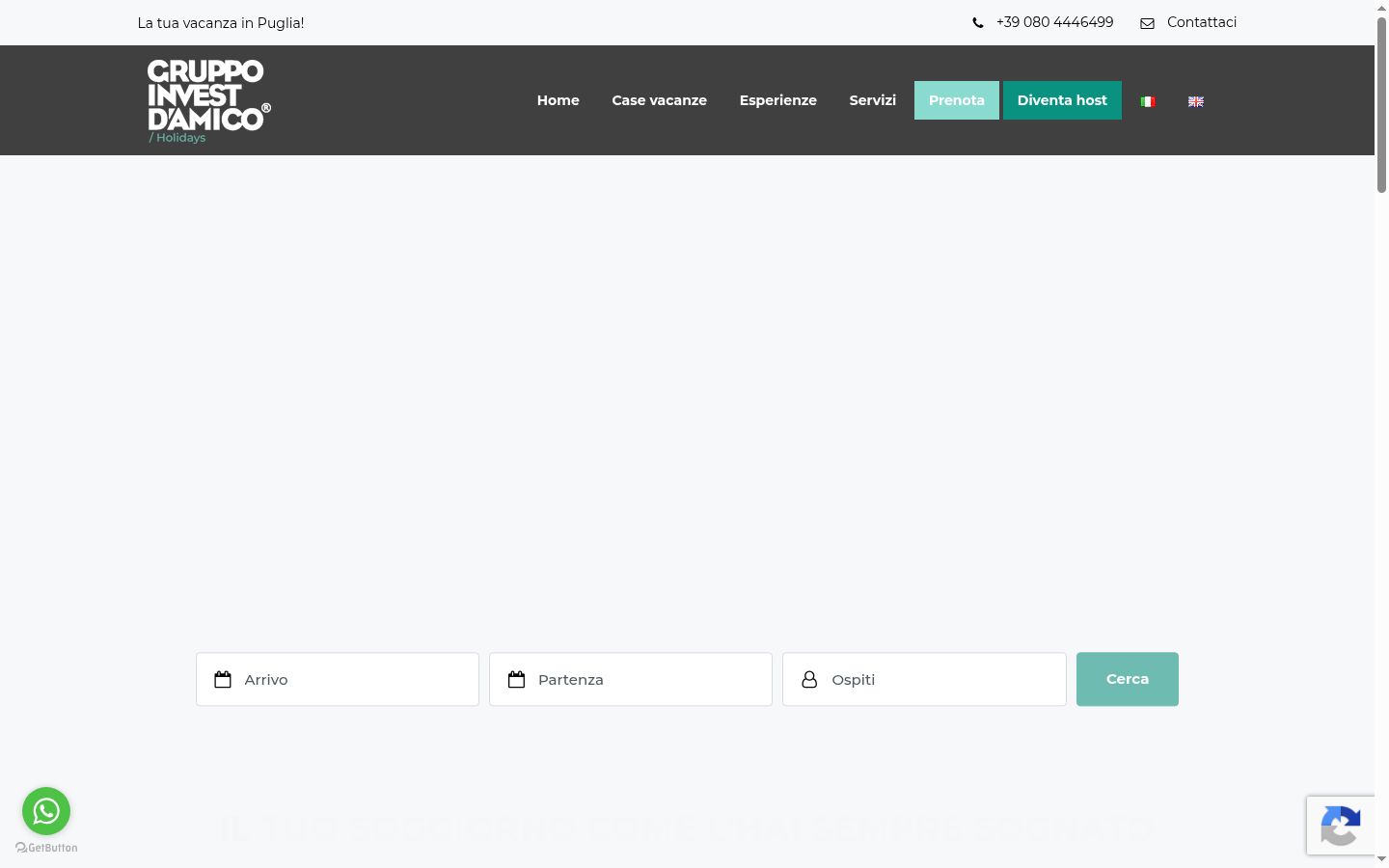This screenshot has width=1389, height=868.
Task: Go to the Home menu item
Action: pyautogui.click(x=558, y=100)
